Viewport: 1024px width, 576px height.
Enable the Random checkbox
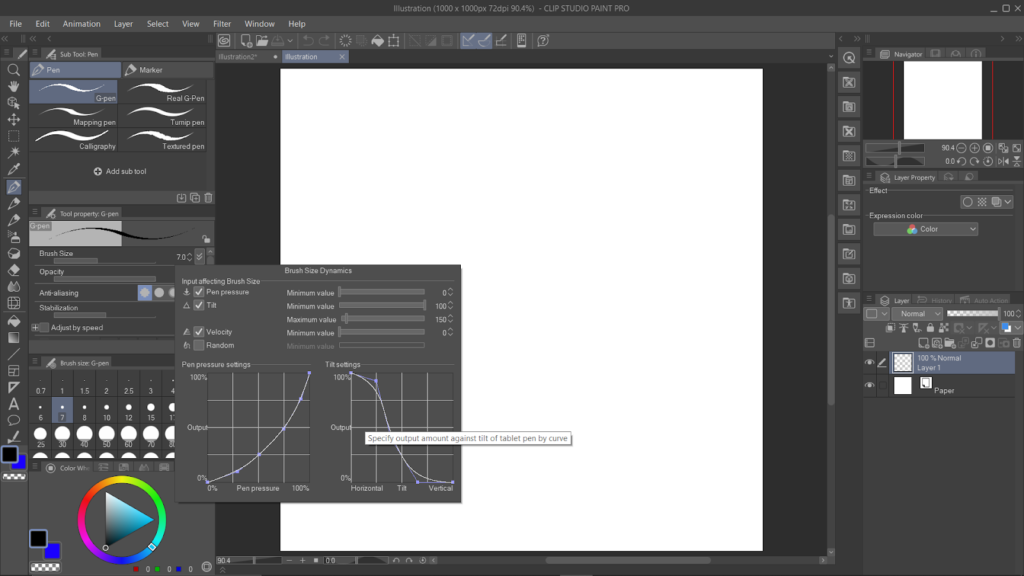[x=199, y=345]
